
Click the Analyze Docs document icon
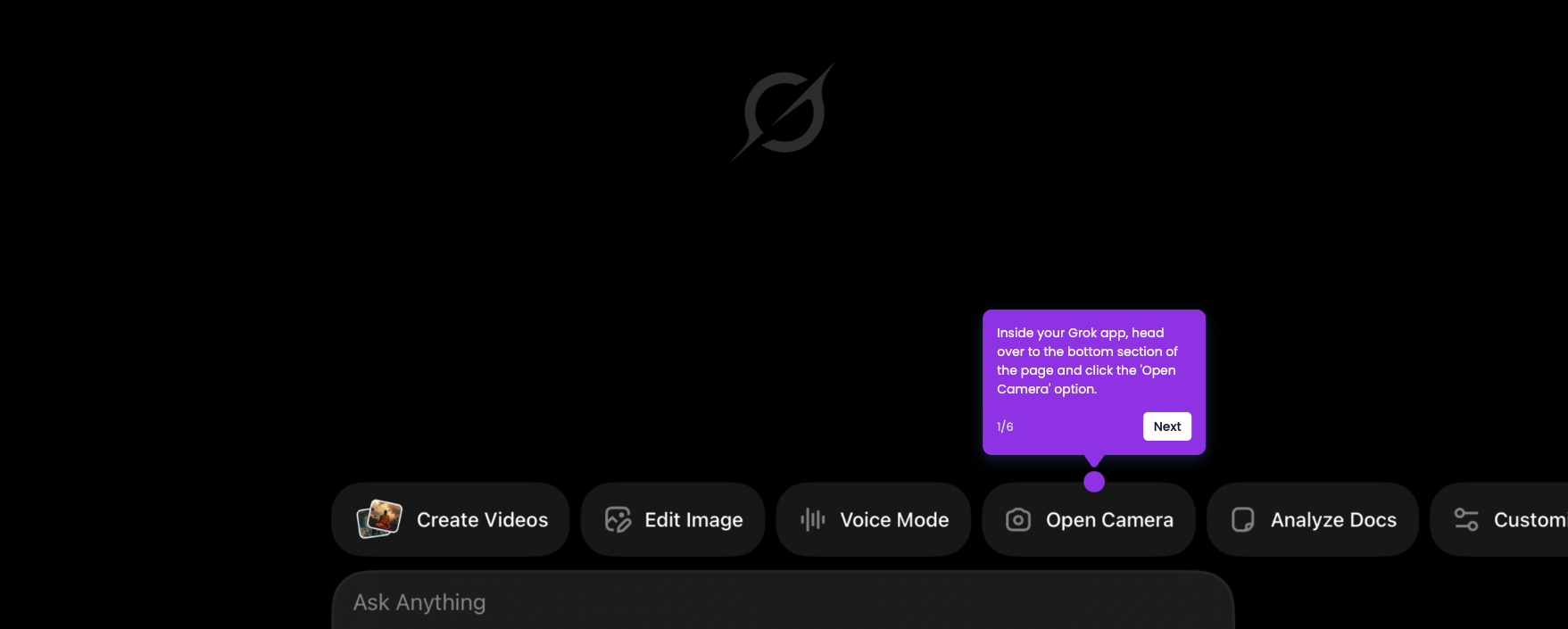(x=1243, y=519)
